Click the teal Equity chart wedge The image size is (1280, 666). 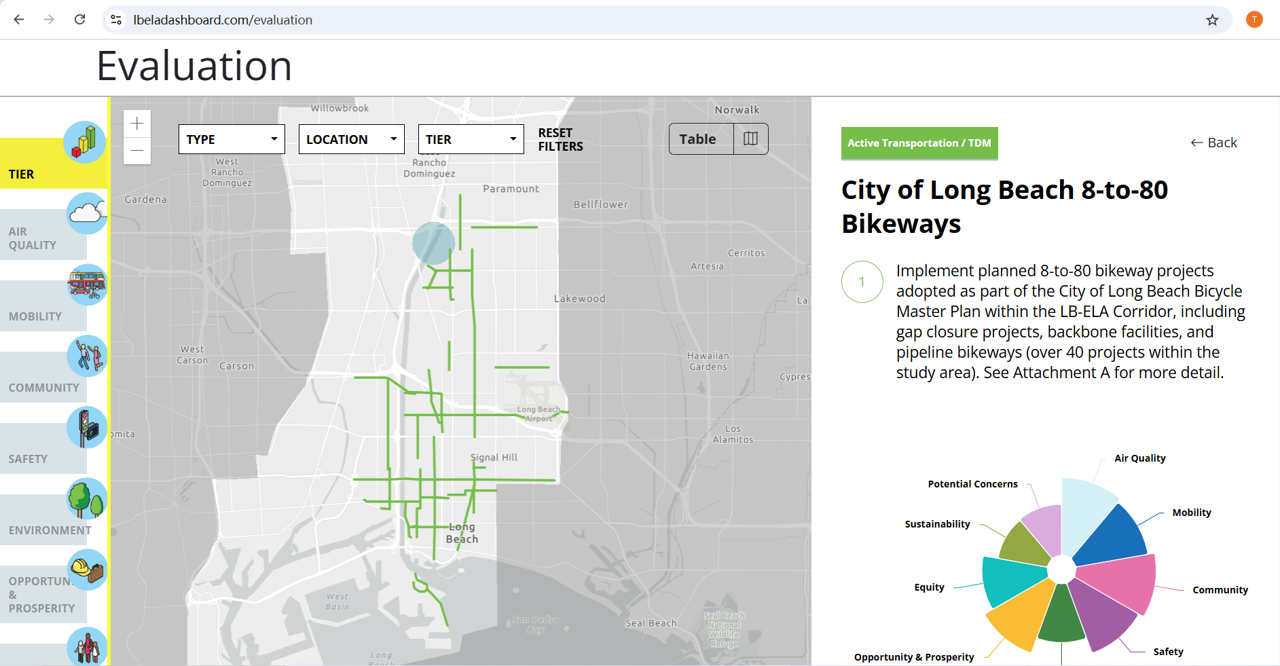pyautogui.click(x=1014, y=582)
